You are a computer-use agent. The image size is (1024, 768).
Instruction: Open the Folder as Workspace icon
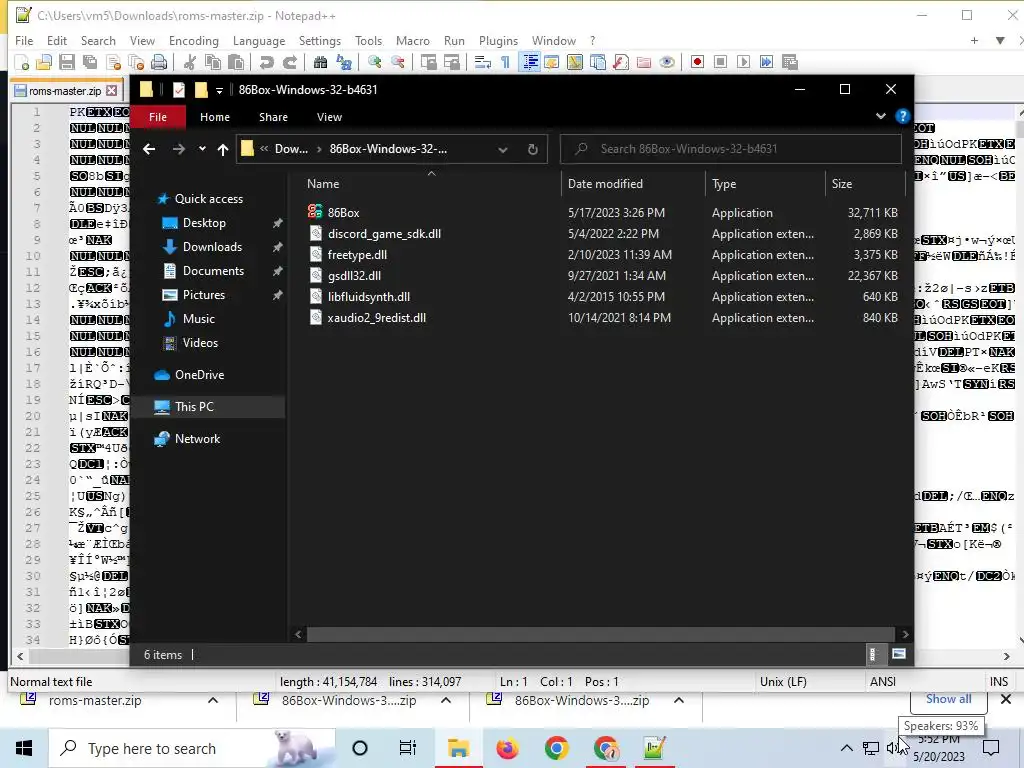[x=643, y=62]
